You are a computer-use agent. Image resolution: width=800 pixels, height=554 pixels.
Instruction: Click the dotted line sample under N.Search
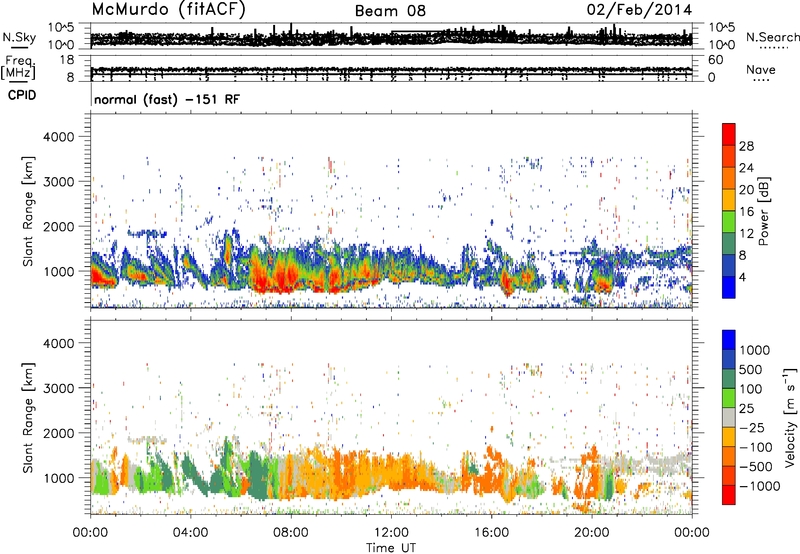(774, 48)
